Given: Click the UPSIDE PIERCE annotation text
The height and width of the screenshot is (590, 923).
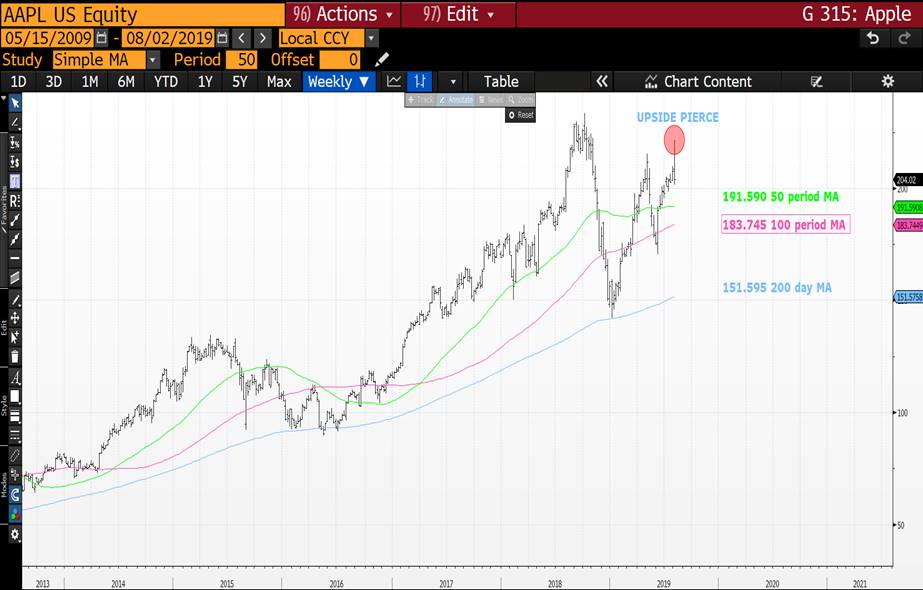Looking at the screenshot, I should [x=678, y=117].
